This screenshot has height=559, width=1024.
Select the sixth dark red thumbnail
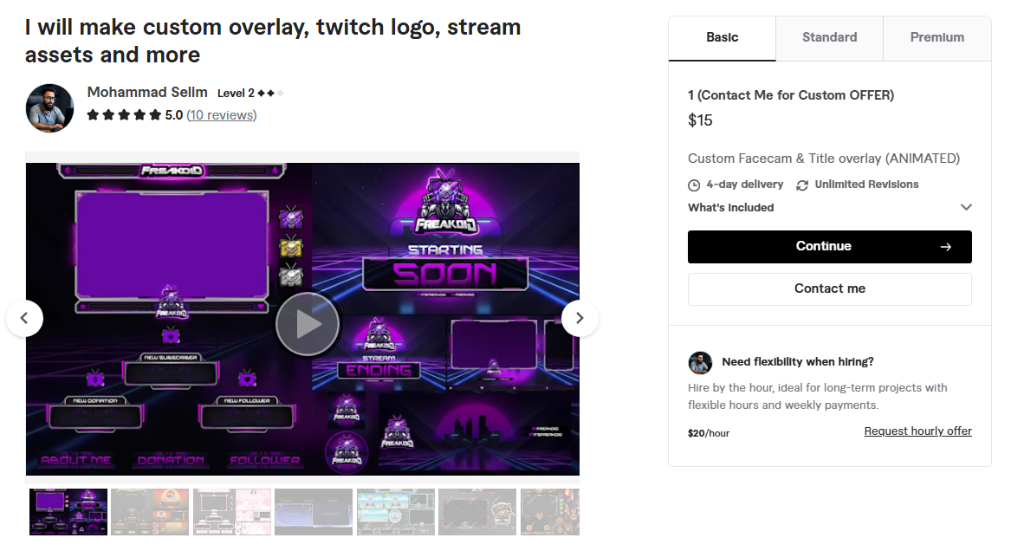coord(477,512)
